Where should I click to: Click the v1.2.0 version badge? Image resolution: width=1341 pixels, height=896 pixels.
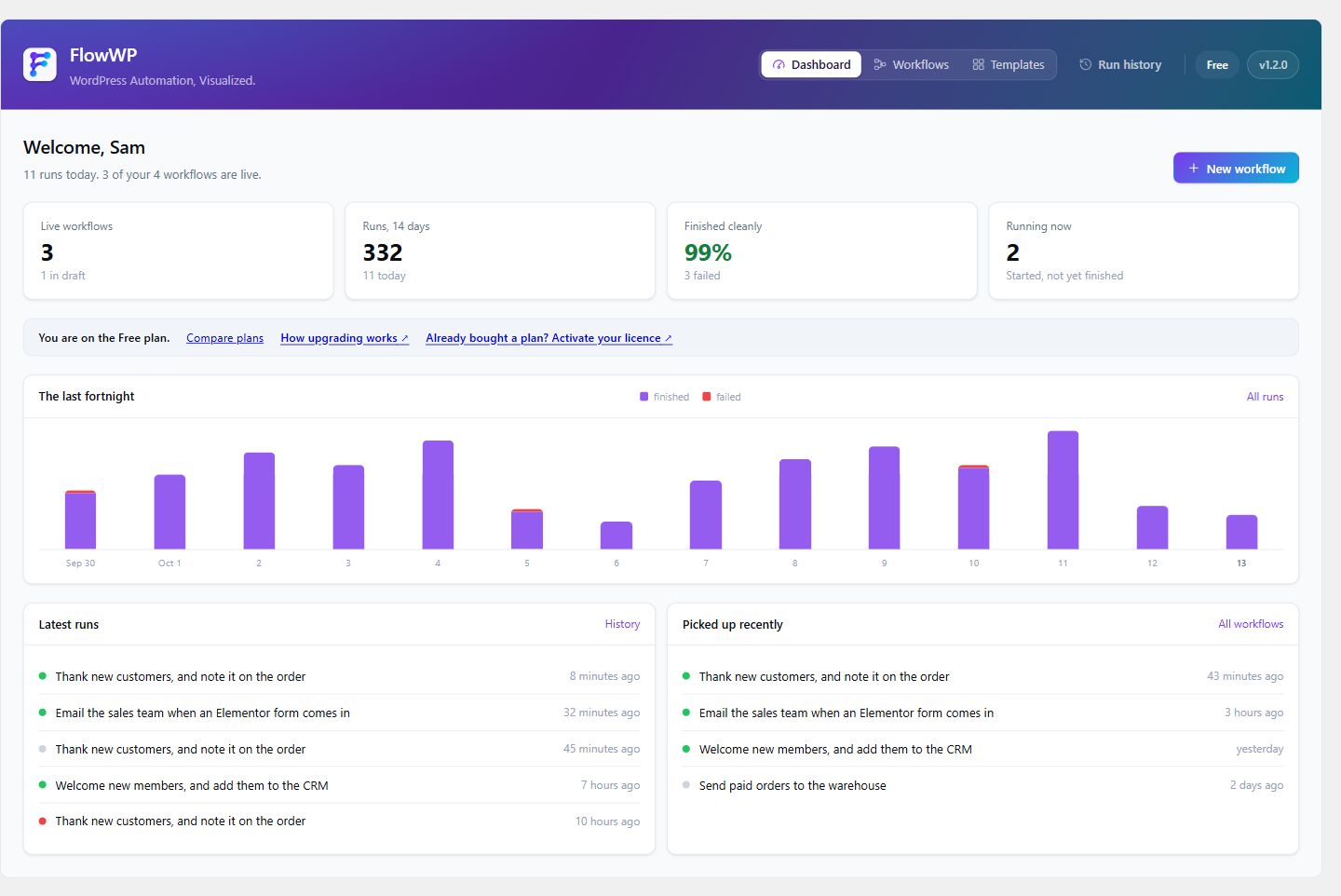[x=1273, y=64]
